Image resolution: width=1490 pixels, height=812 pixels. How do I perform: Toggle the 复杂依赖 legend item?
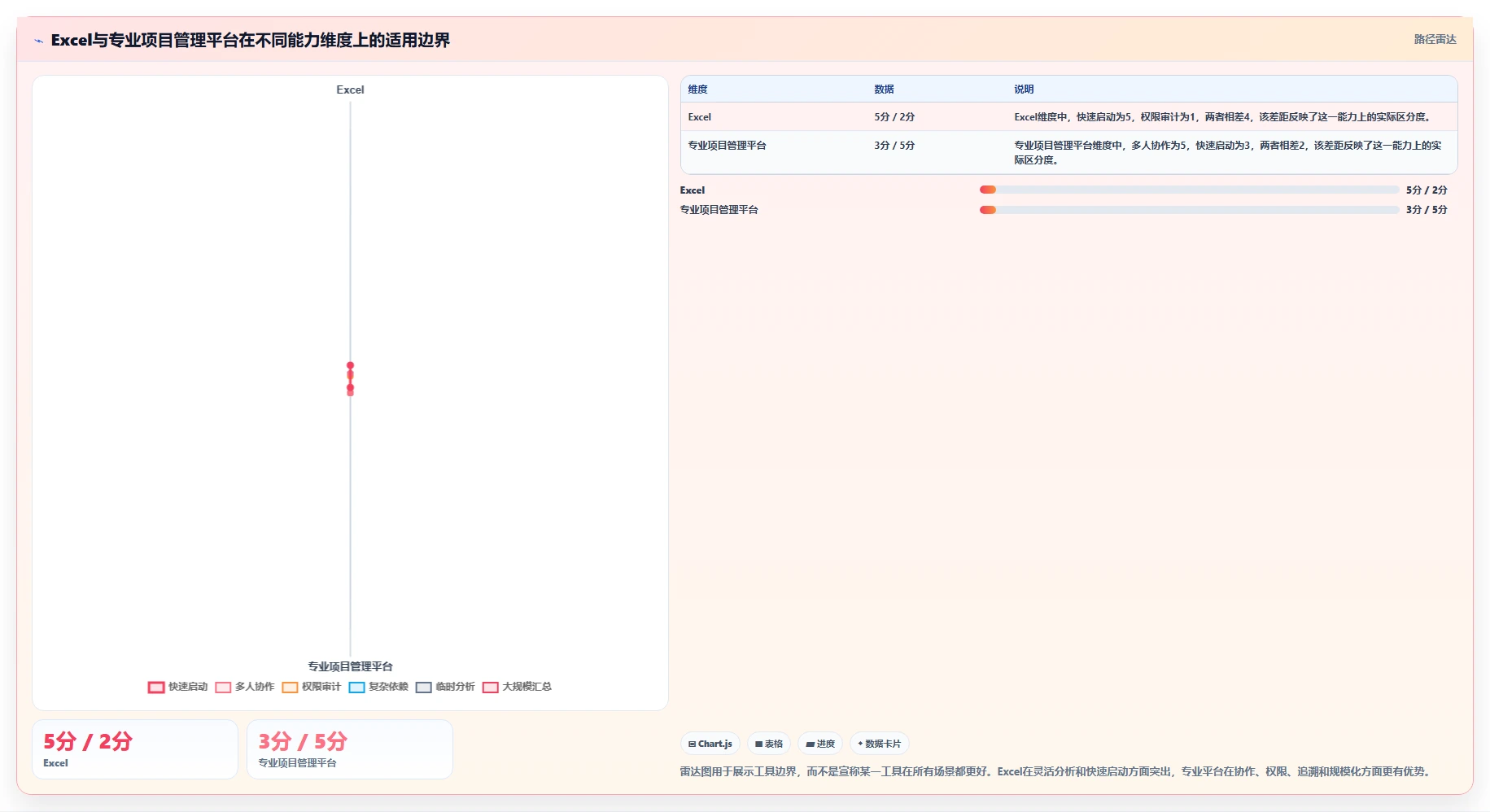[378, 687]
